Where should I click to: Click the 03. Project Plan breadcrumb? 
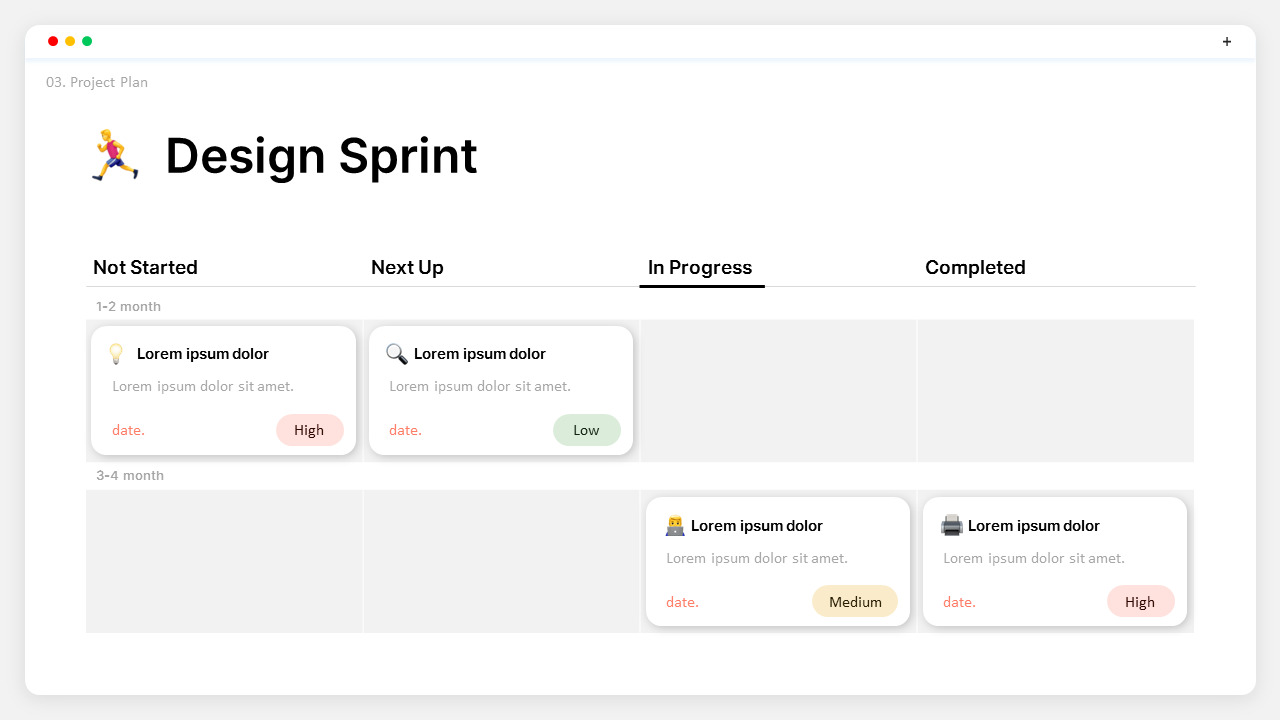(97, 82)
